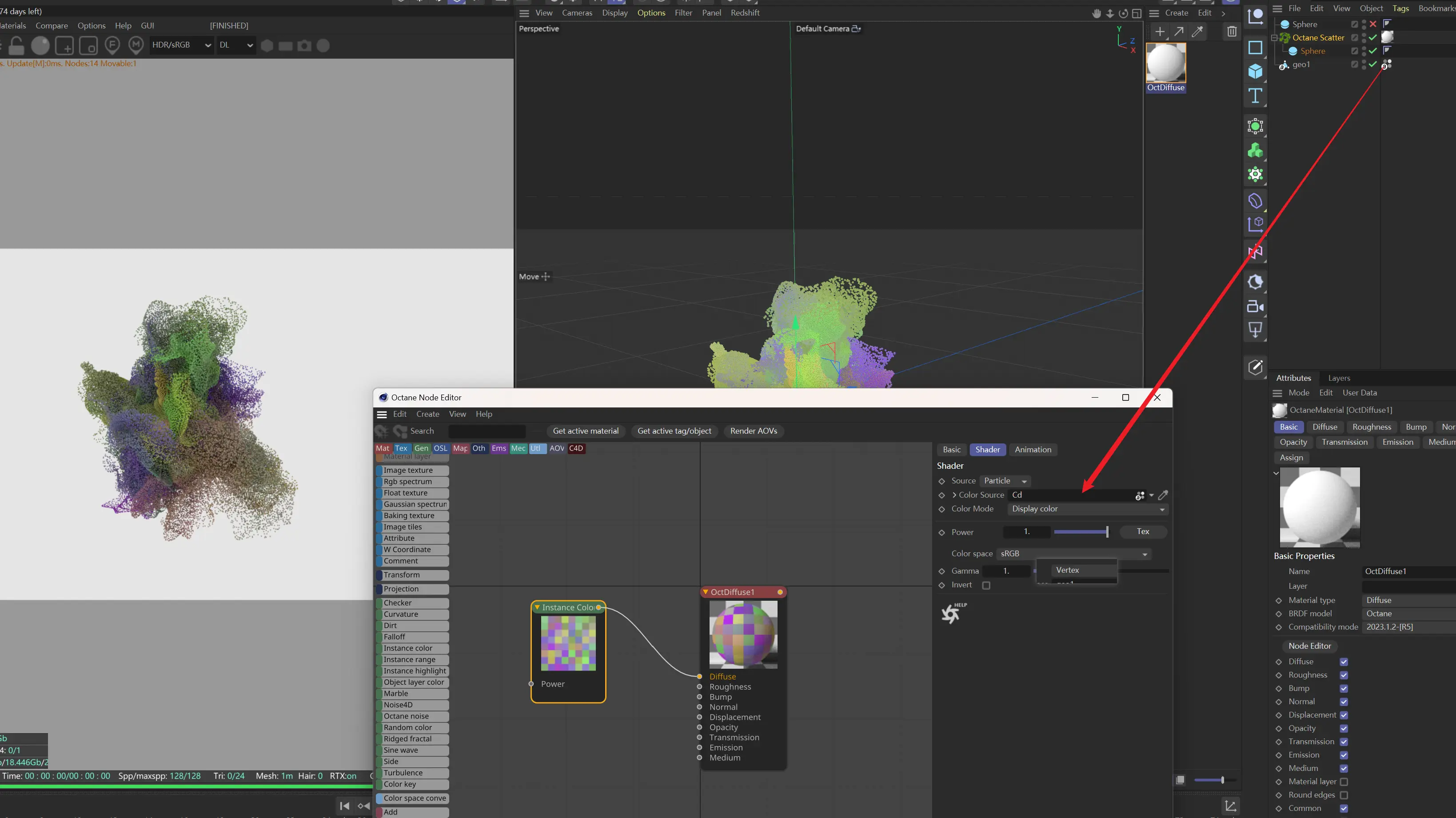1456x818 pixels.
Task: Toggle the Displacement node editor checkbox
Action: tap(1344, 715)
